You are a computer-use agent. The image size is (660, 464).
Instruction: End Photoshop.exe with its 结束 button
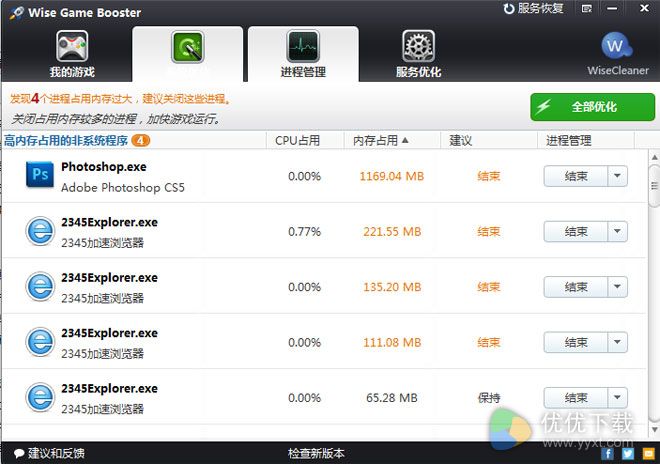tap(576, 176)
